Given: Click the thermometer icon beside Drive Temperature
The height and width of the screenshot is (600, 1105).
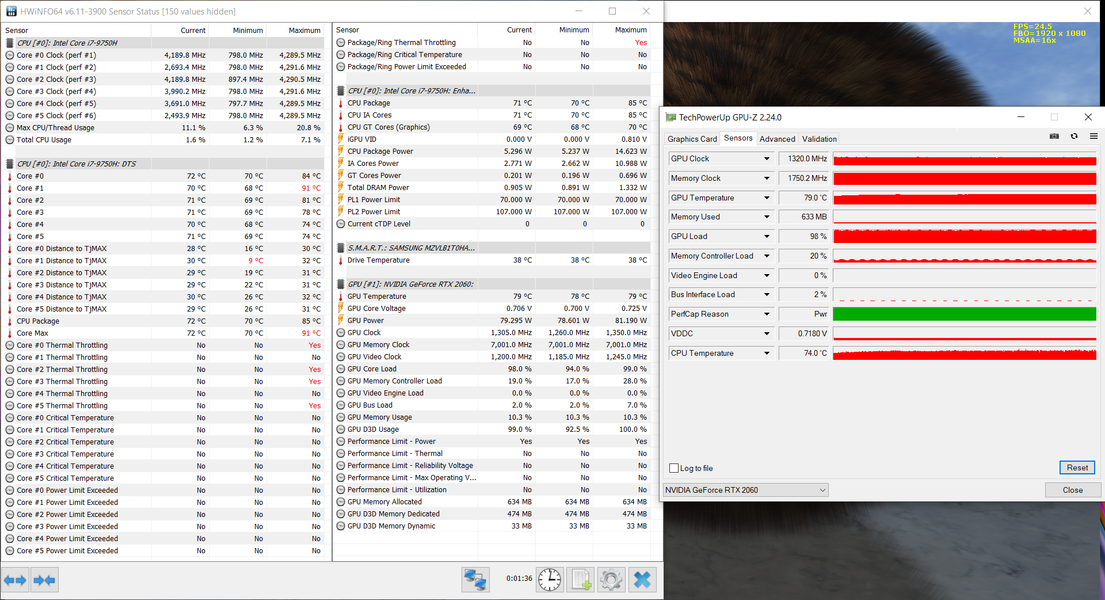Looking at the screenshot, I should coord(340,260).
